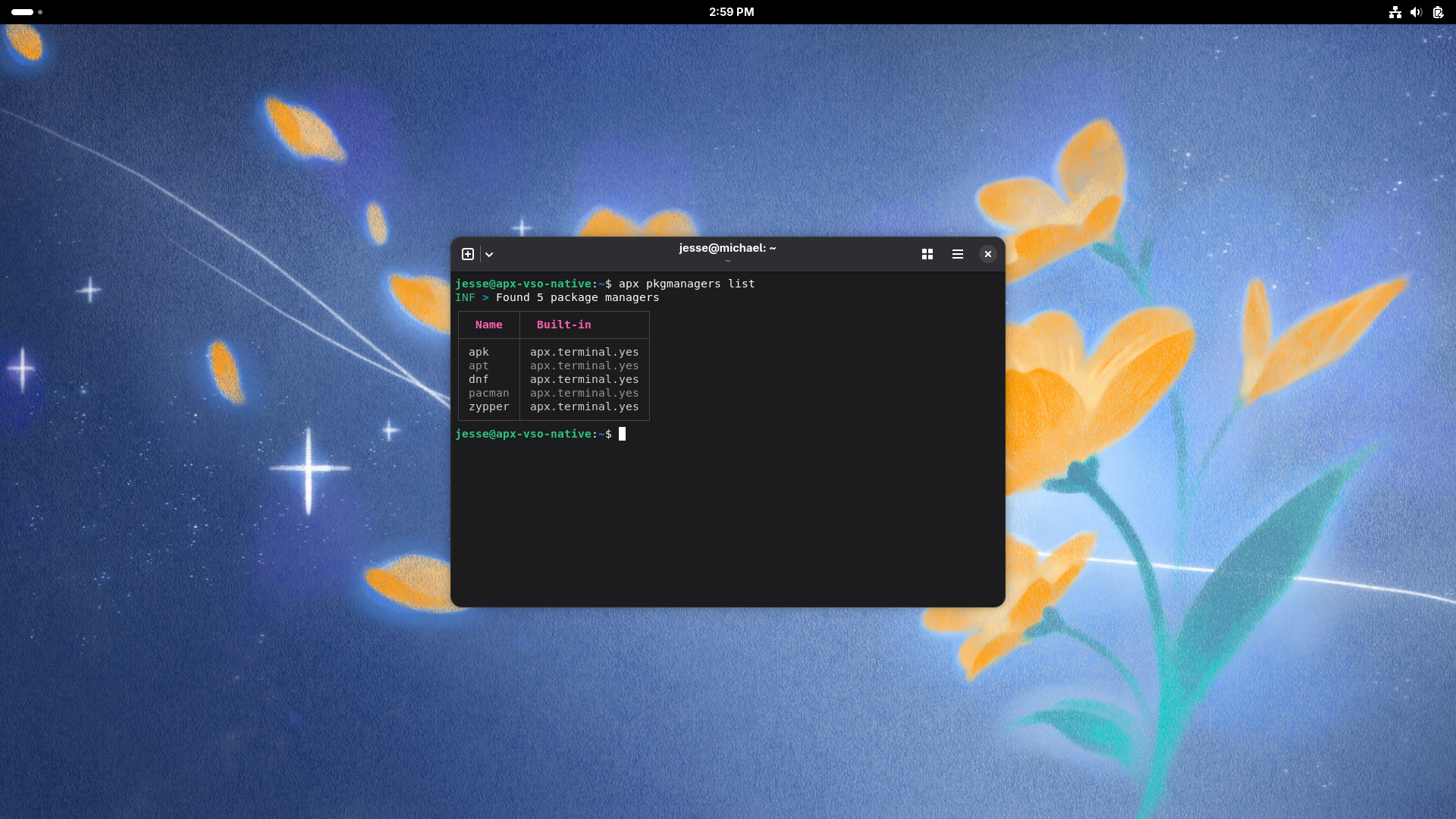Open the terminal hamburger menu
The width and height of the screenshot is (1456, 819).
(958, 254)
